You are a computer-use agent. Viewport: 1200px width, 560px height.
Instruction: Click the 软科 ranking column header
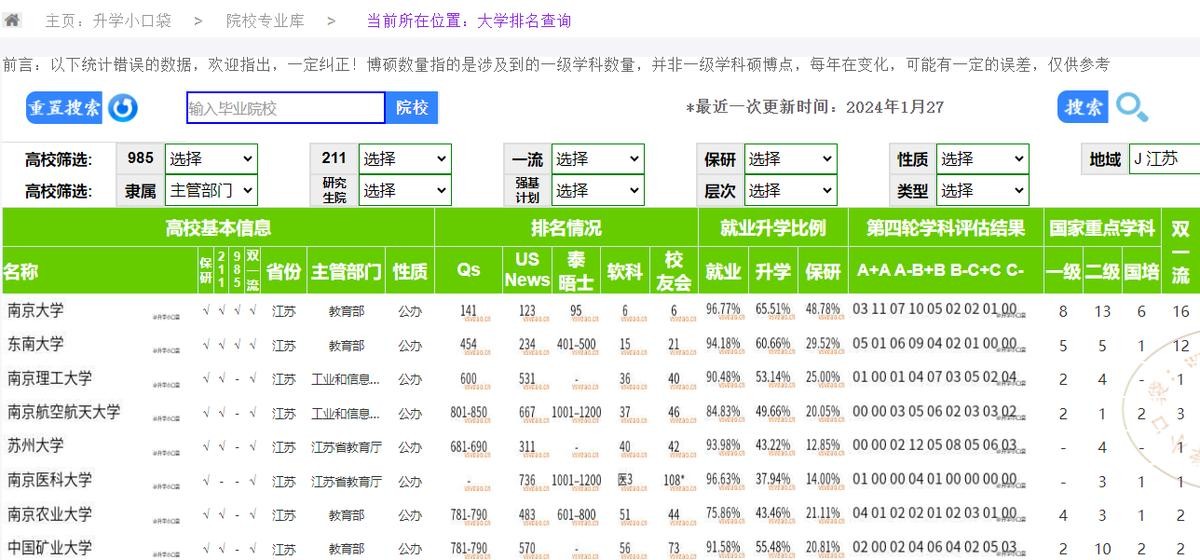[x=625, y=270]
